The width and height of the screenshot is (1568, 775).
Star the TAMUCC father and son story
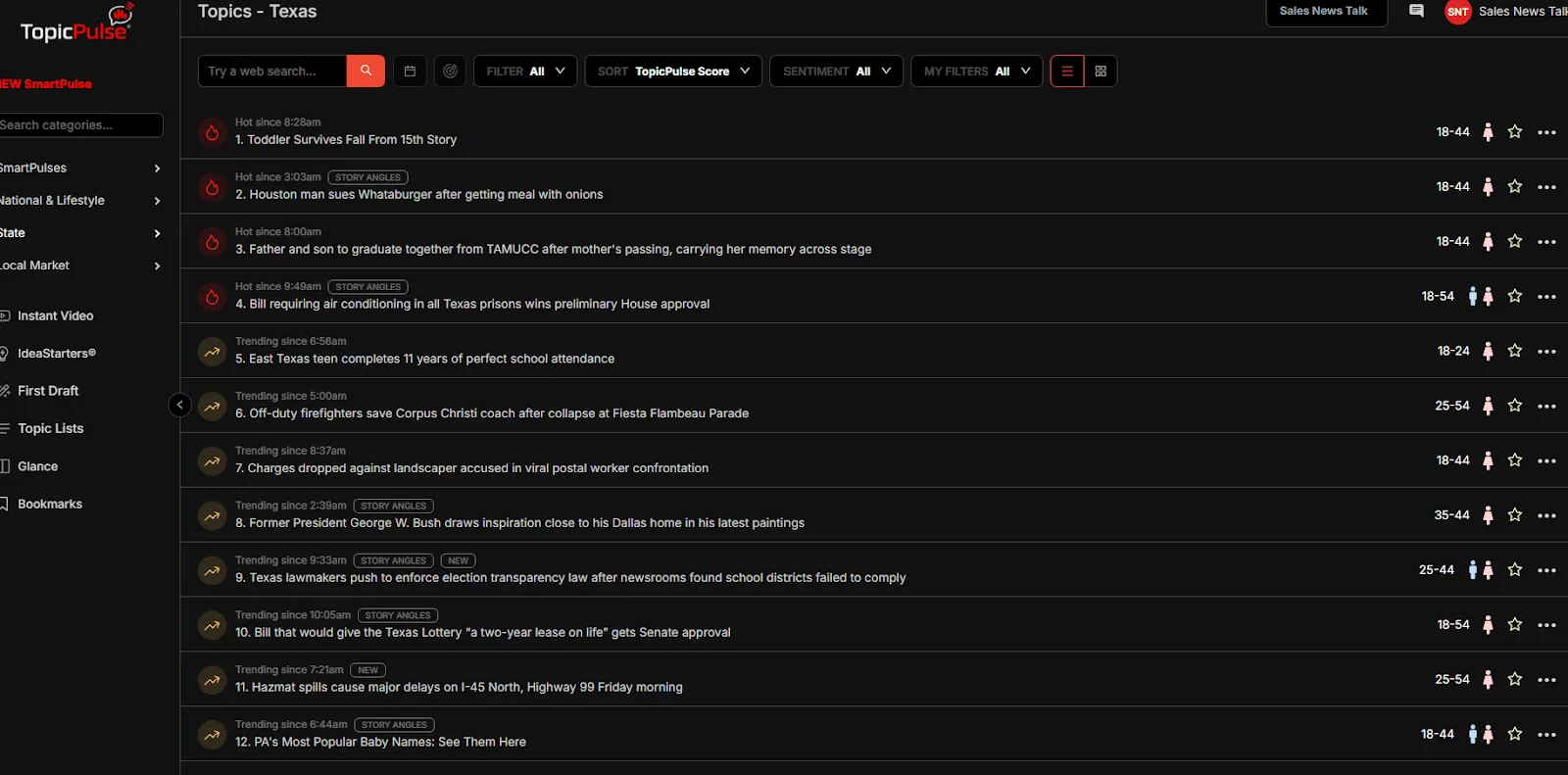[x=1515, y=241]
